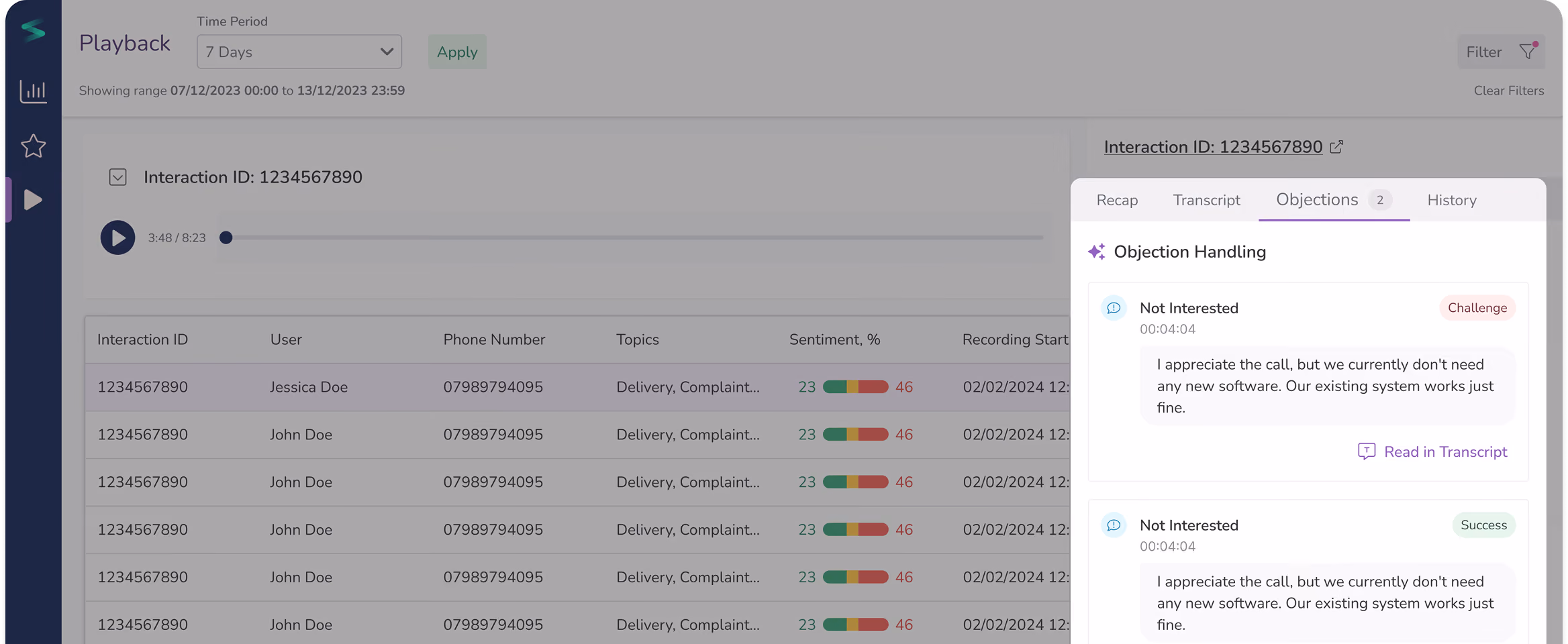The width and height of the screenshot is (1568, 644).
Task: Sort by the Sentiment, % column header
Action: click(834, 339)
